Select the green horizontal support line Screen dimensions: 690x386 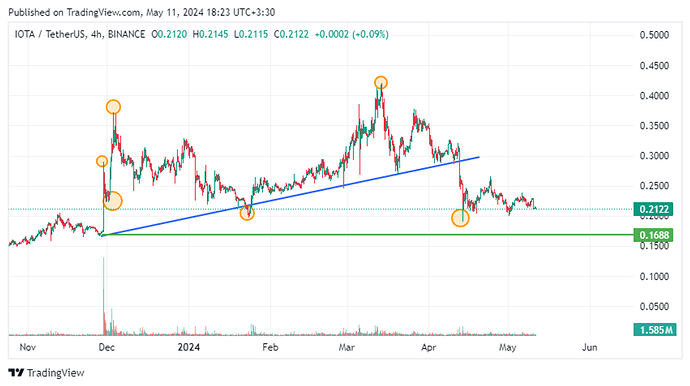(x=367, y=235)
